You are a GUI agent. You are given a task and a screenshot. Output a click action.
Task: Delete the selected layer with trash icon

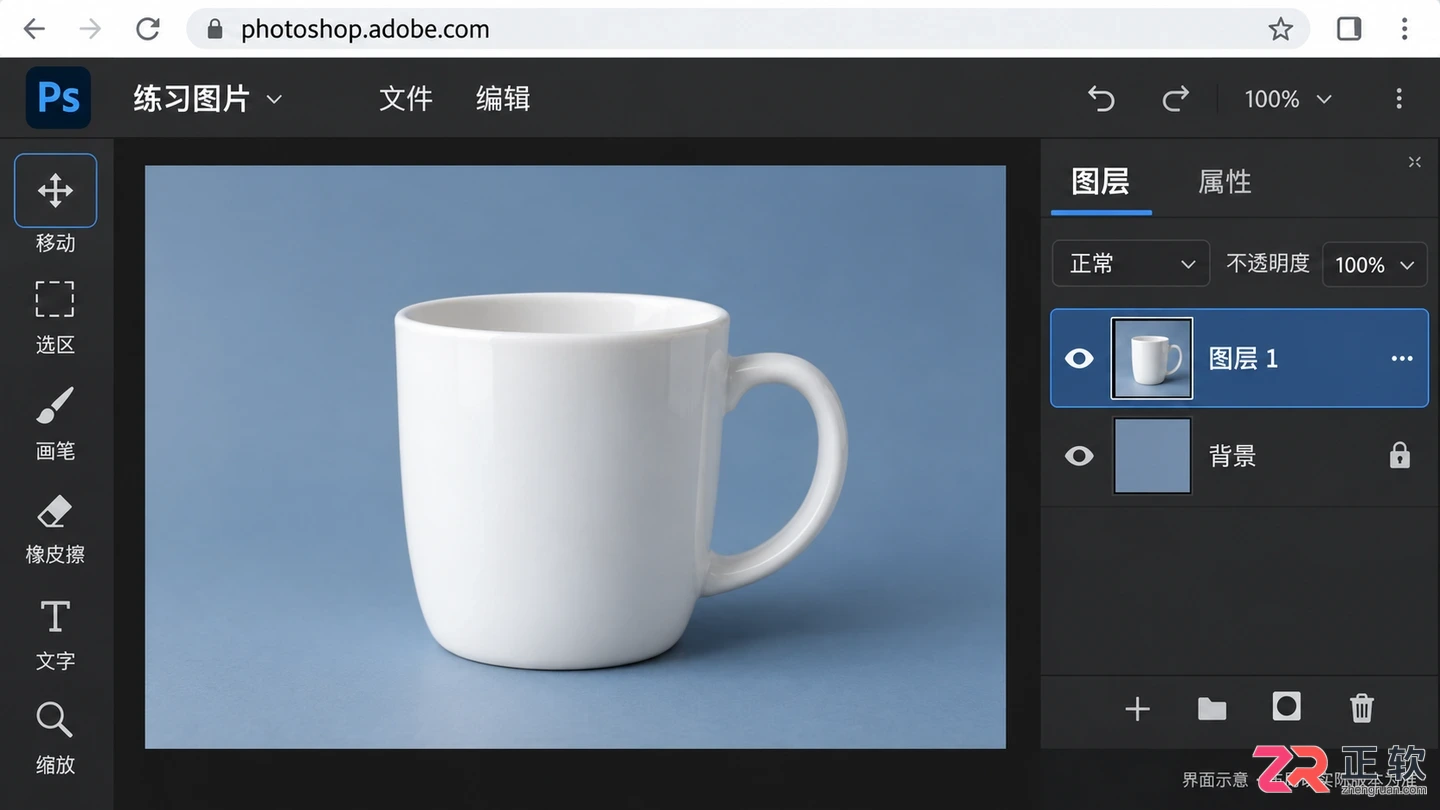[x=1362, y=709]
